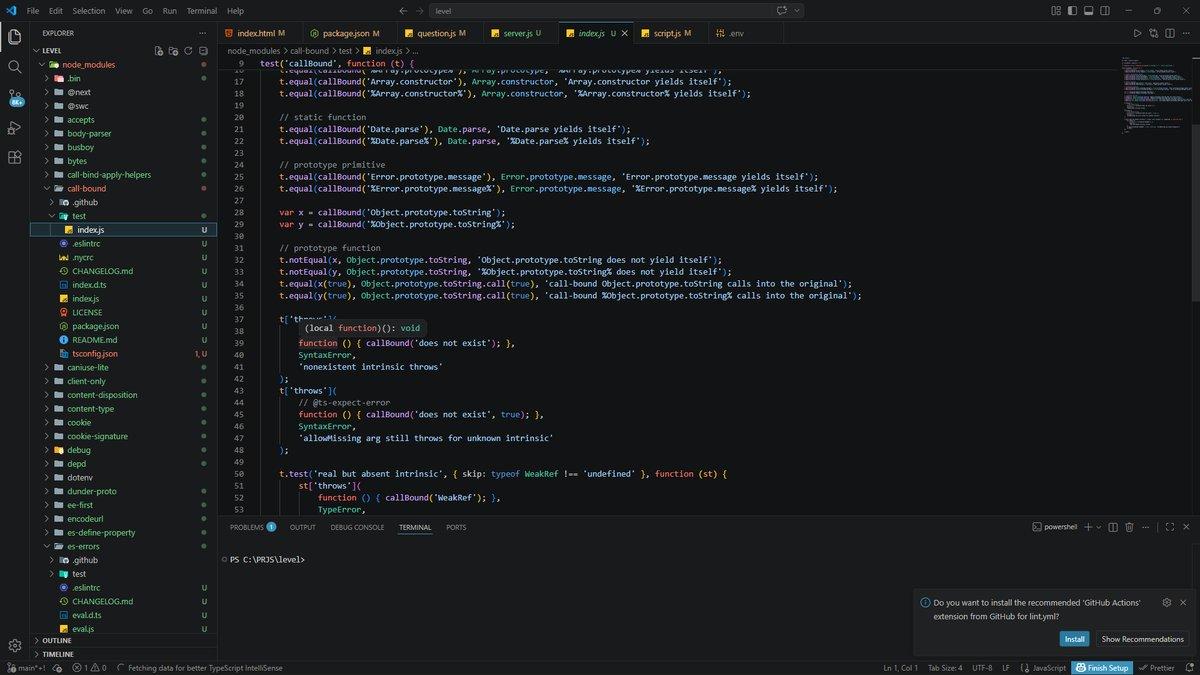Viewport: 1200px width, 675px height.
Task: Click the Finish Setup status button
Action: [1100, 667]
